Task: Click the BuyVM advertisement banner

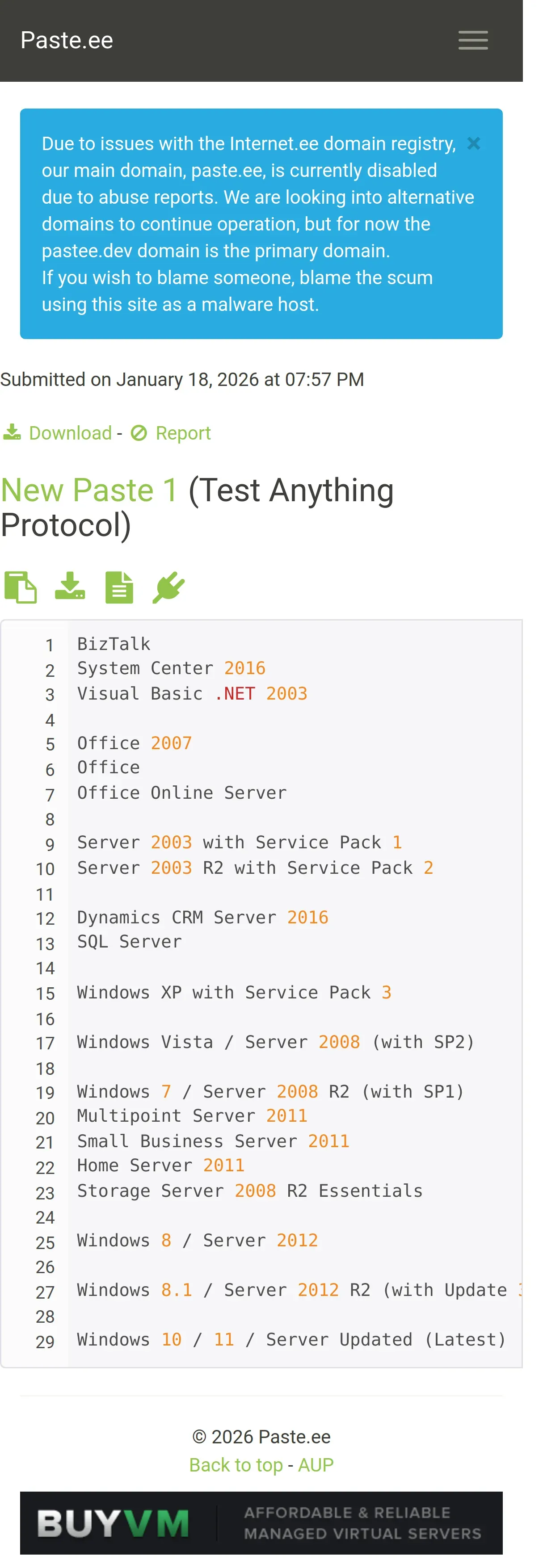Action: pos(261,1522)
